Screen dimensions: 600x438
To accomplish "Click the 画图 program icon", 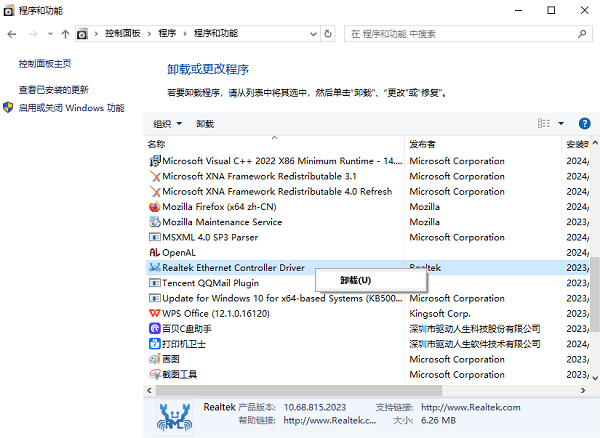I will pos(155,359).
